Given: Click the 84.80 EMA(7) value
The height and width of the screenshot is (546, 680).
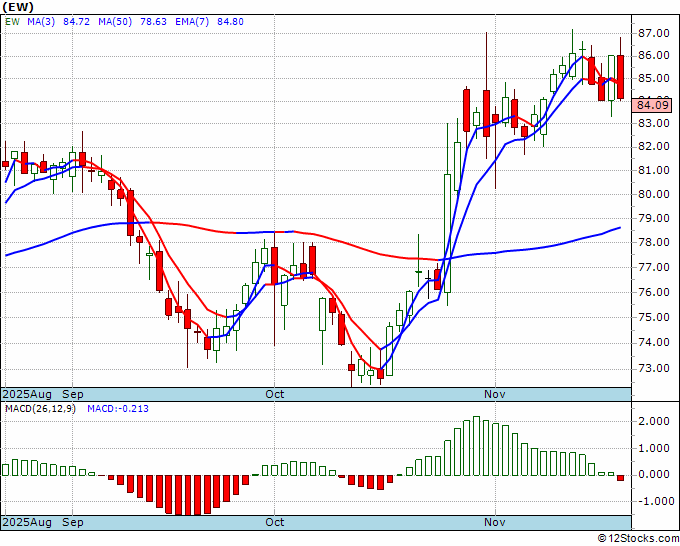Looking at the screenshot, I should tap(230, 22).
